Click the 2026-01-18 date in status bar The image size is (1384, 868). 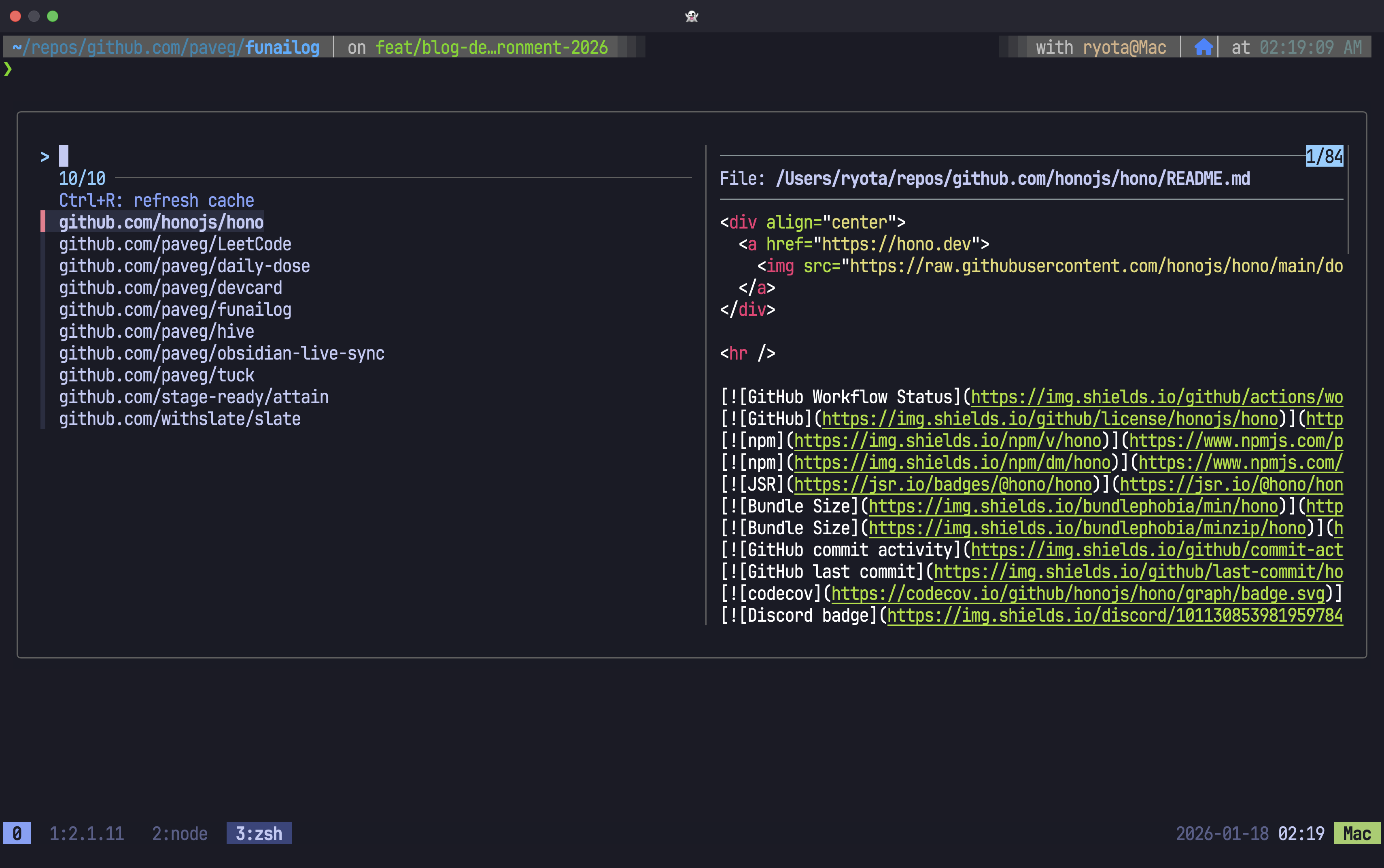[x=1222, y=833]
